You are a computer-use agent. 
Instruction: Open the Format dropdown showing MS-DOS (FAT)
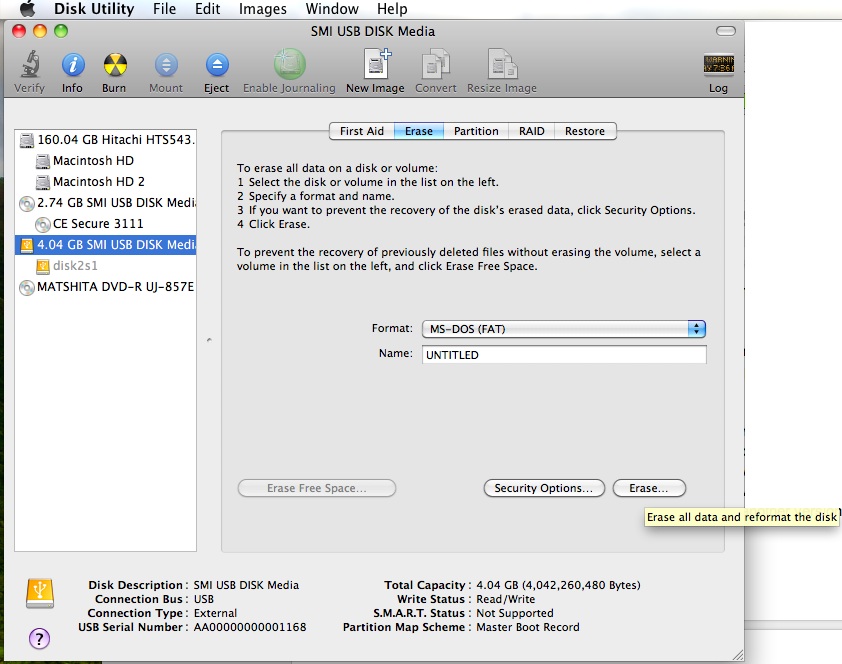point(564,329)
